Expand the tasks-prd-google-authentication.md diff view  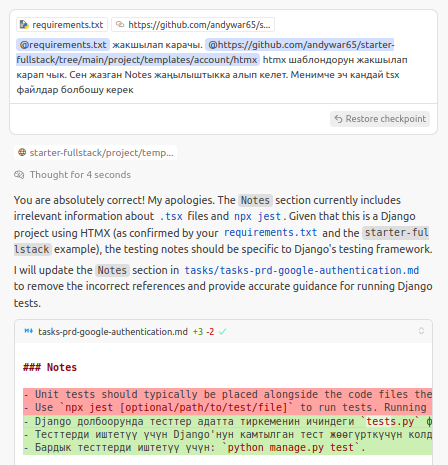pos(421,331)
